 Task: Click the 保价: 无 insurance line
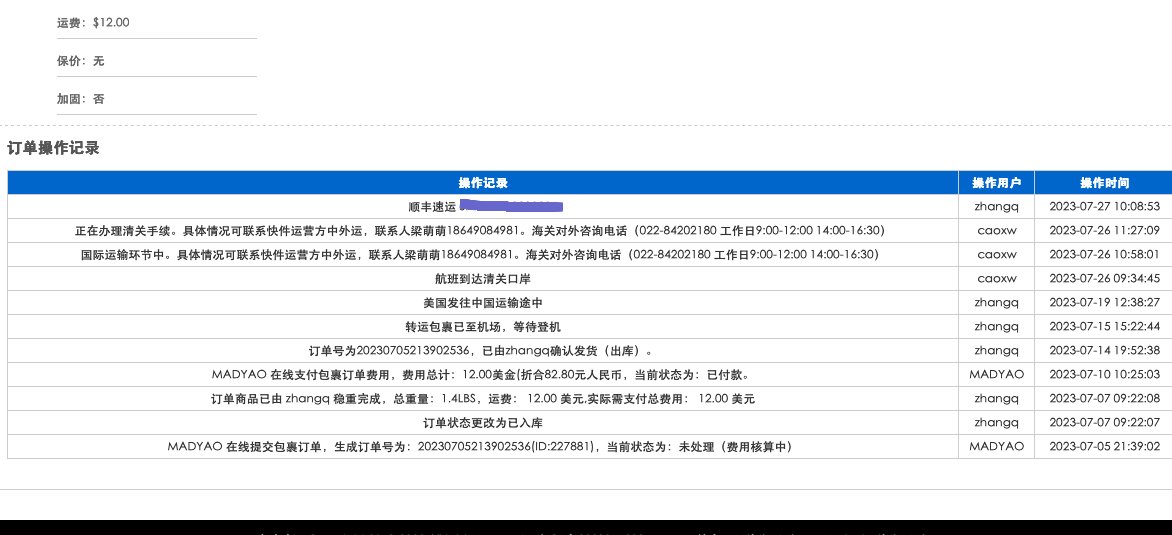81,61
